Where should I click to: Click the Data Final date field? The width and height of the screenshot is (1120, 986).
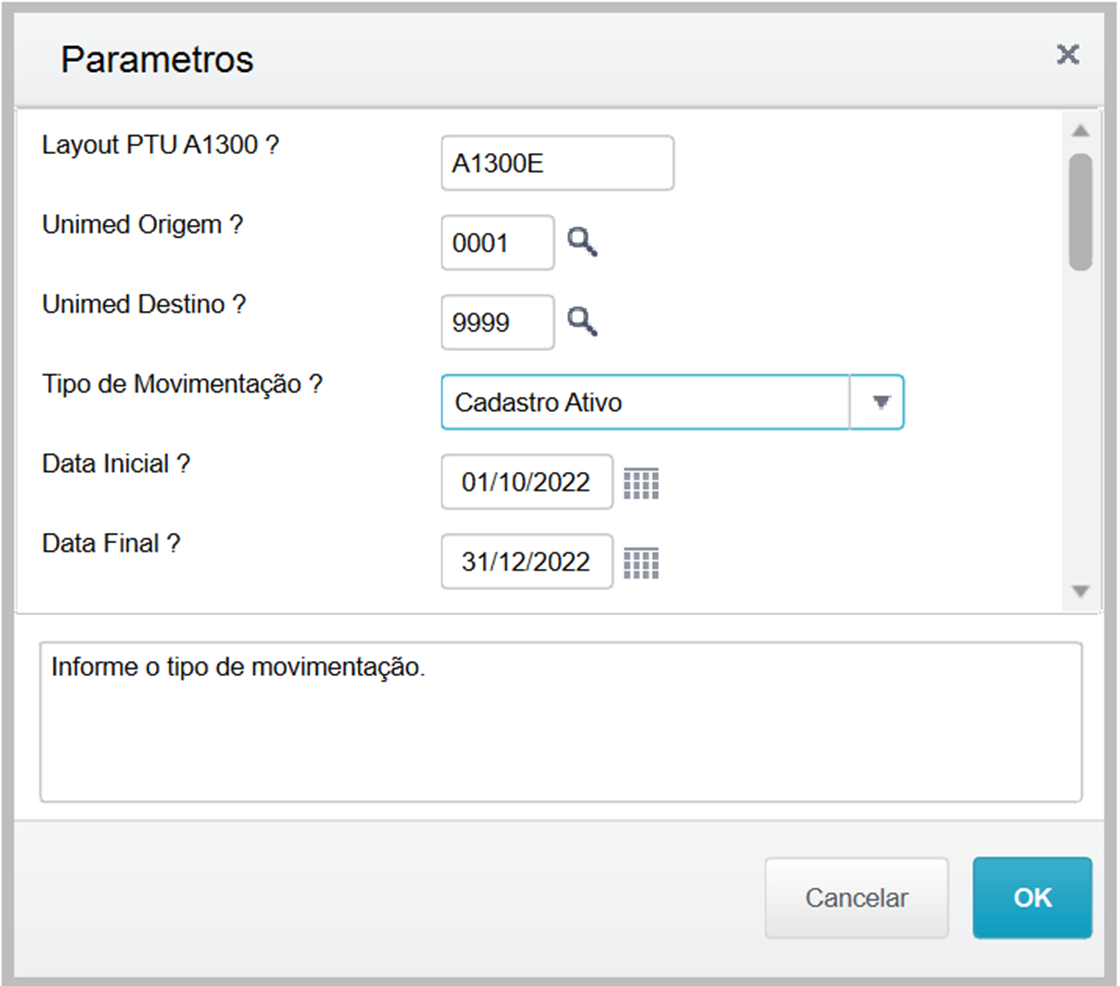click(526, 562)
